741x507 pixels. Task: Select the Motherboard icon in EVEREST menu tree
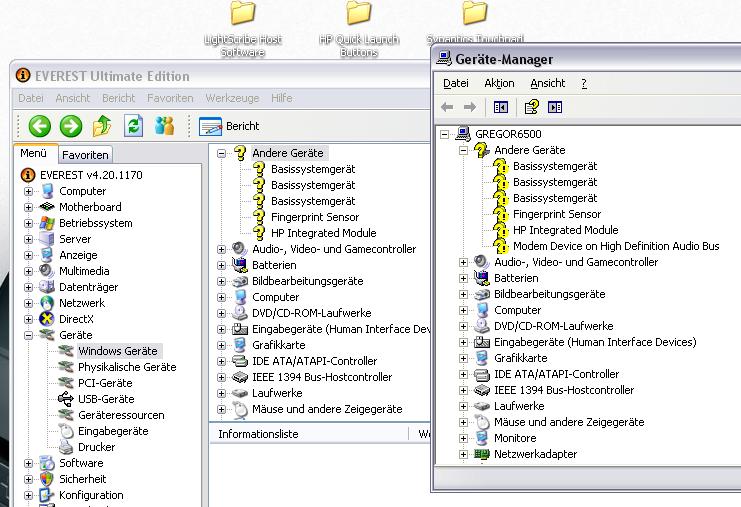[x=47, y=207]
